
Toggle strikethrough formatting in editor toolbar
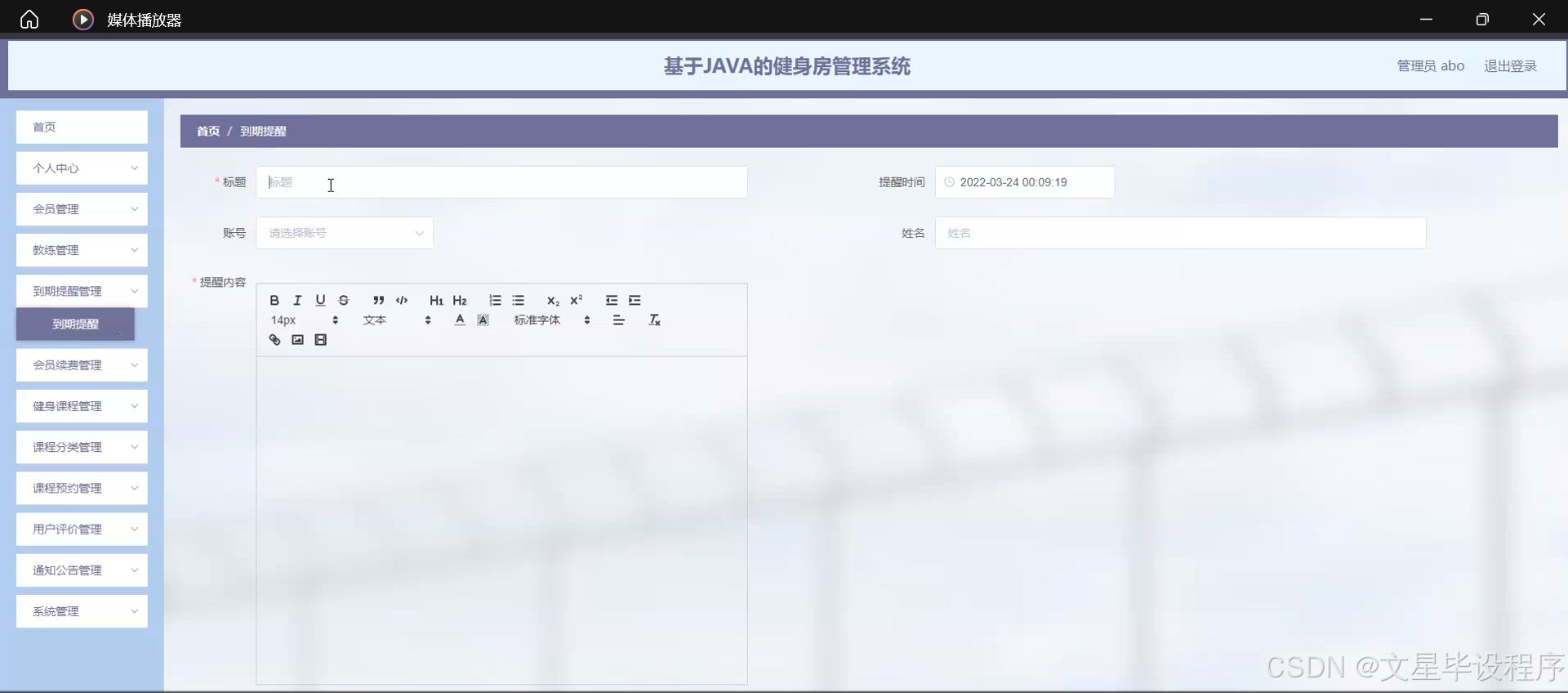344,301
